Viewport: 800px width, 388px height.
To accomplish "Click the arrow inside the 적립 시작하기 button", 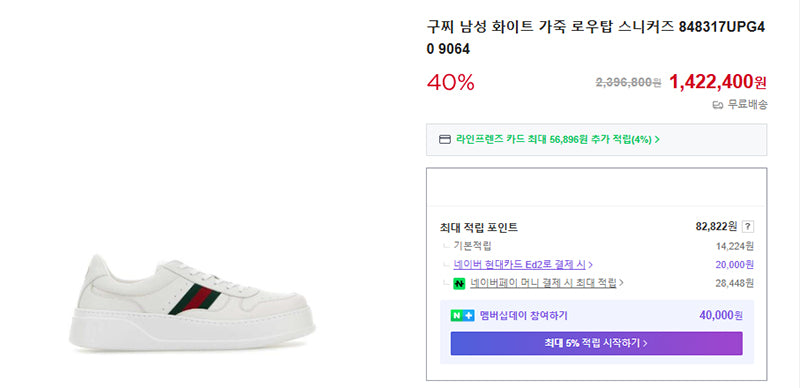I will pyautogui.click(x=645, y=343).
